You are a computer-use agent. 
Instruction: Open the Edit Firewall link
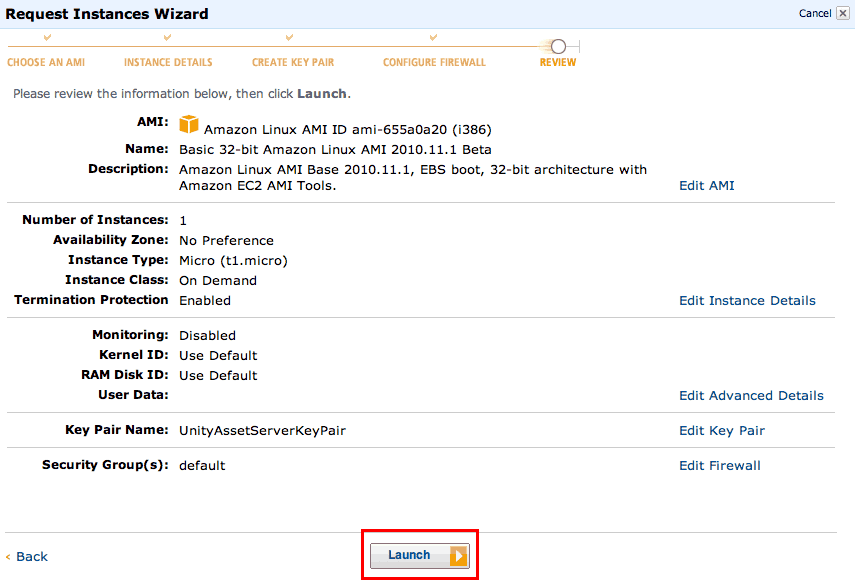[720, 466]
